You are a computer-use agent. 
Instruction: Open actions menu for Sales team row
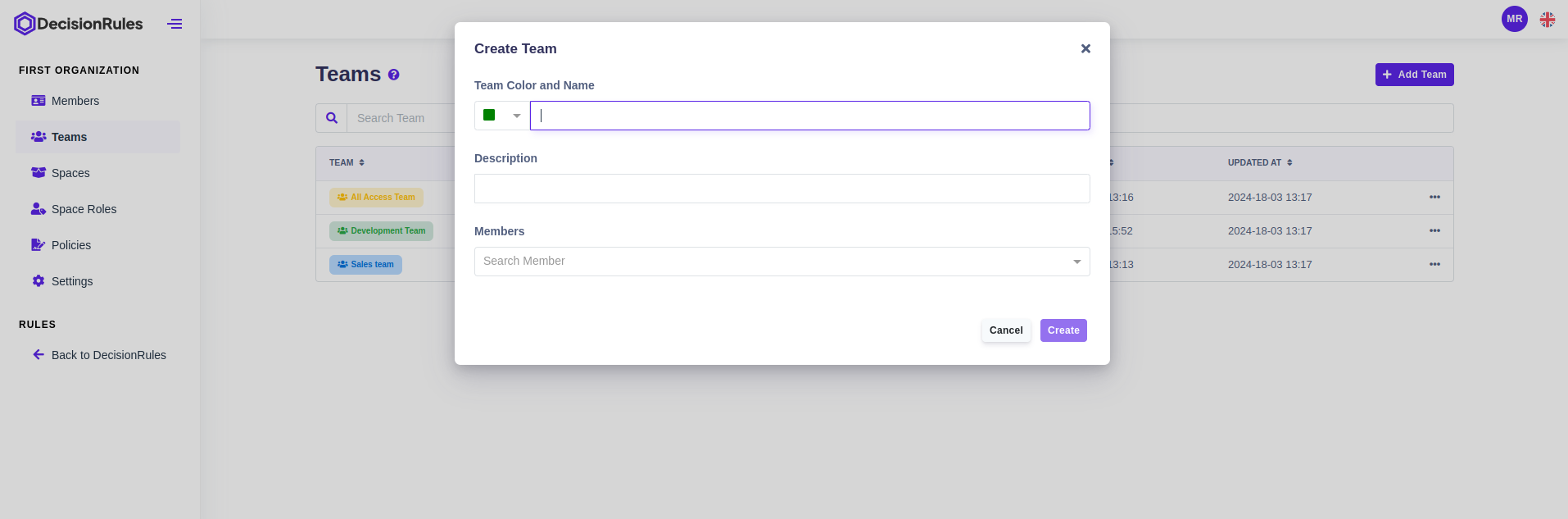[1434, 264]
